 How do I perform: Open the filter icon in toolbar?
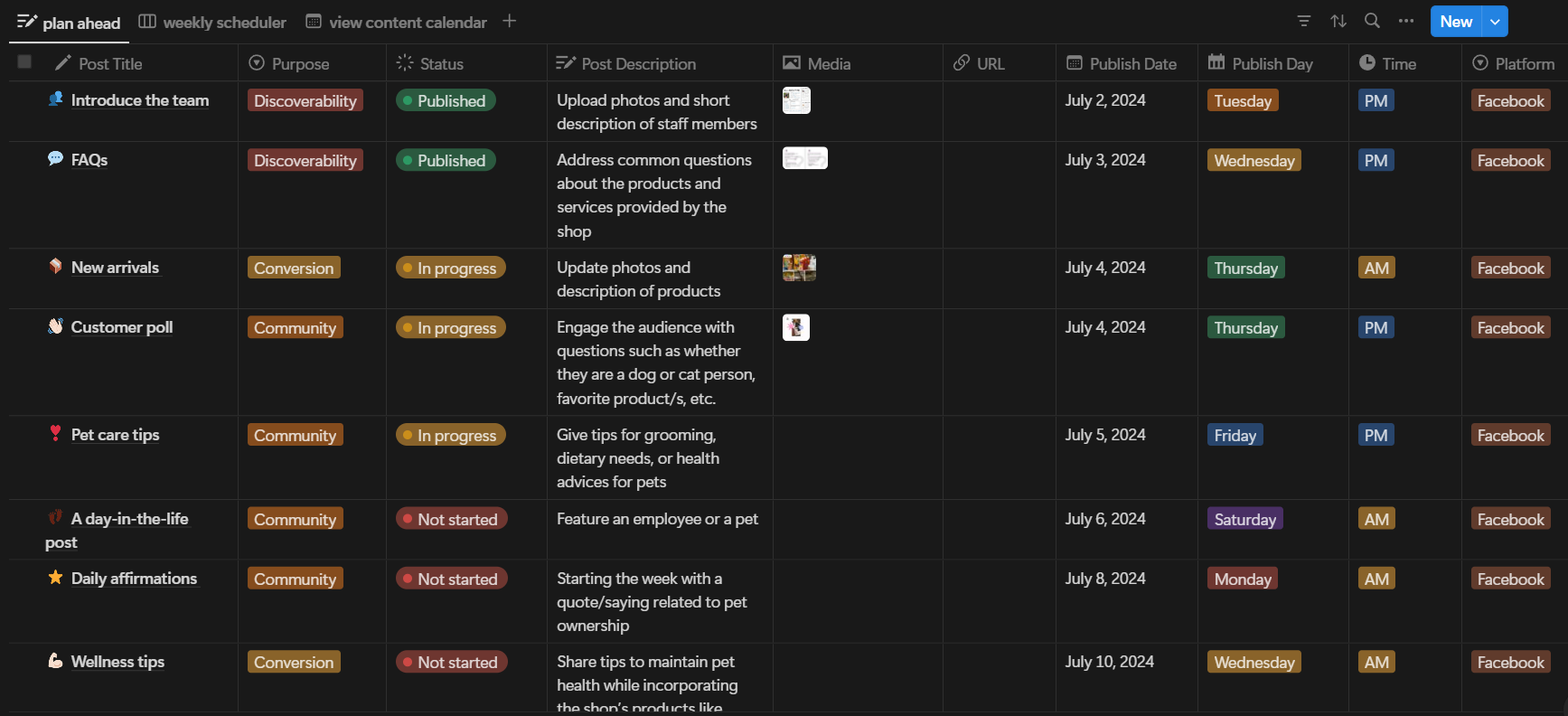(1303, 21)
